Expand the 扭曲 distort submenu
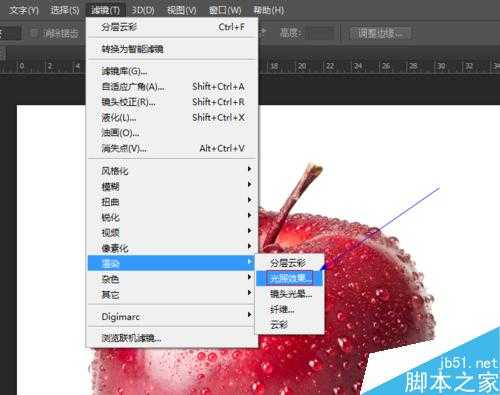The height and width of the screenshot is (395, 500). pyautogui.click(x=172, y=202)
